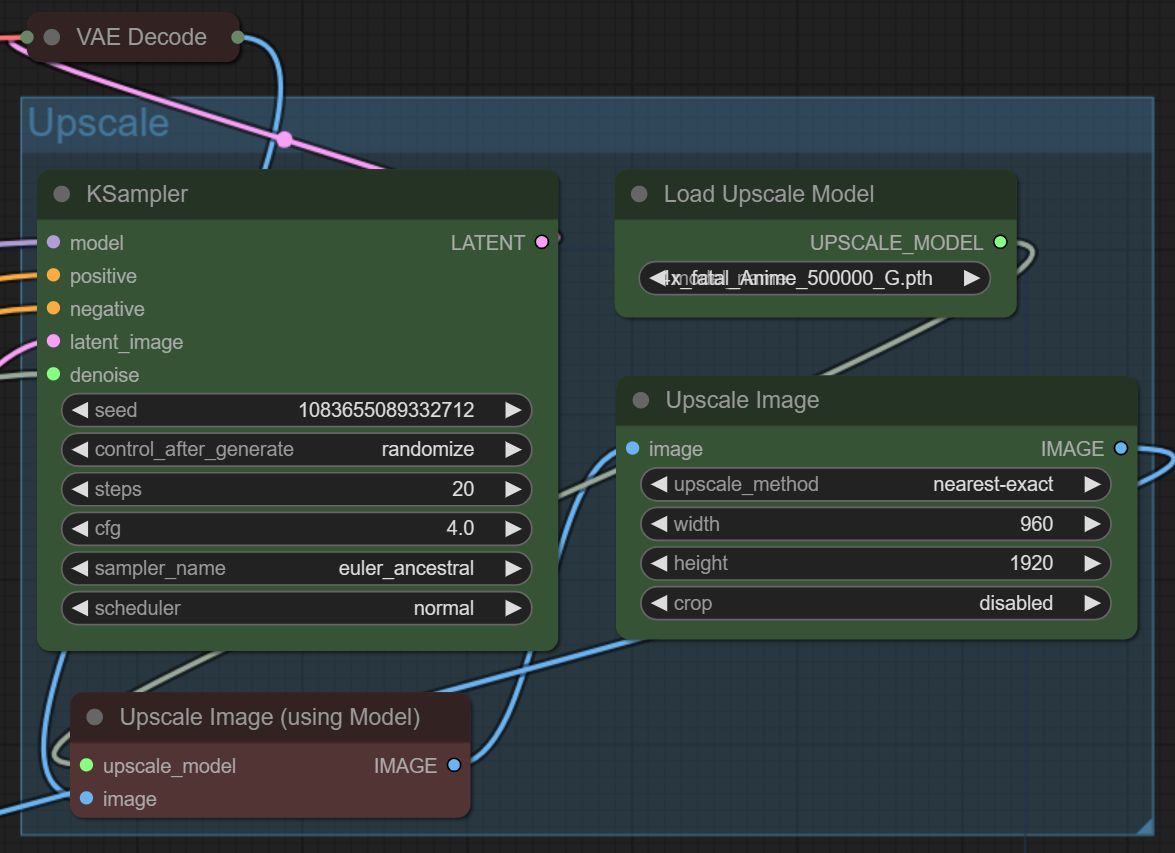
Task: Click the denoise input socket
Action: tap(53, 374)
